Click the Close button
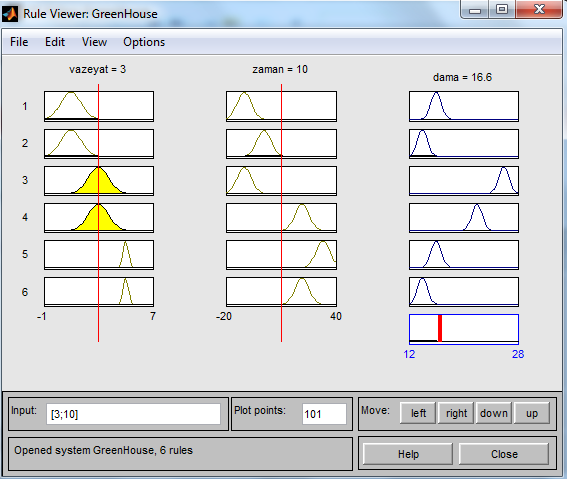This screenshot has width=567, height=479. [x=504, y=454]
